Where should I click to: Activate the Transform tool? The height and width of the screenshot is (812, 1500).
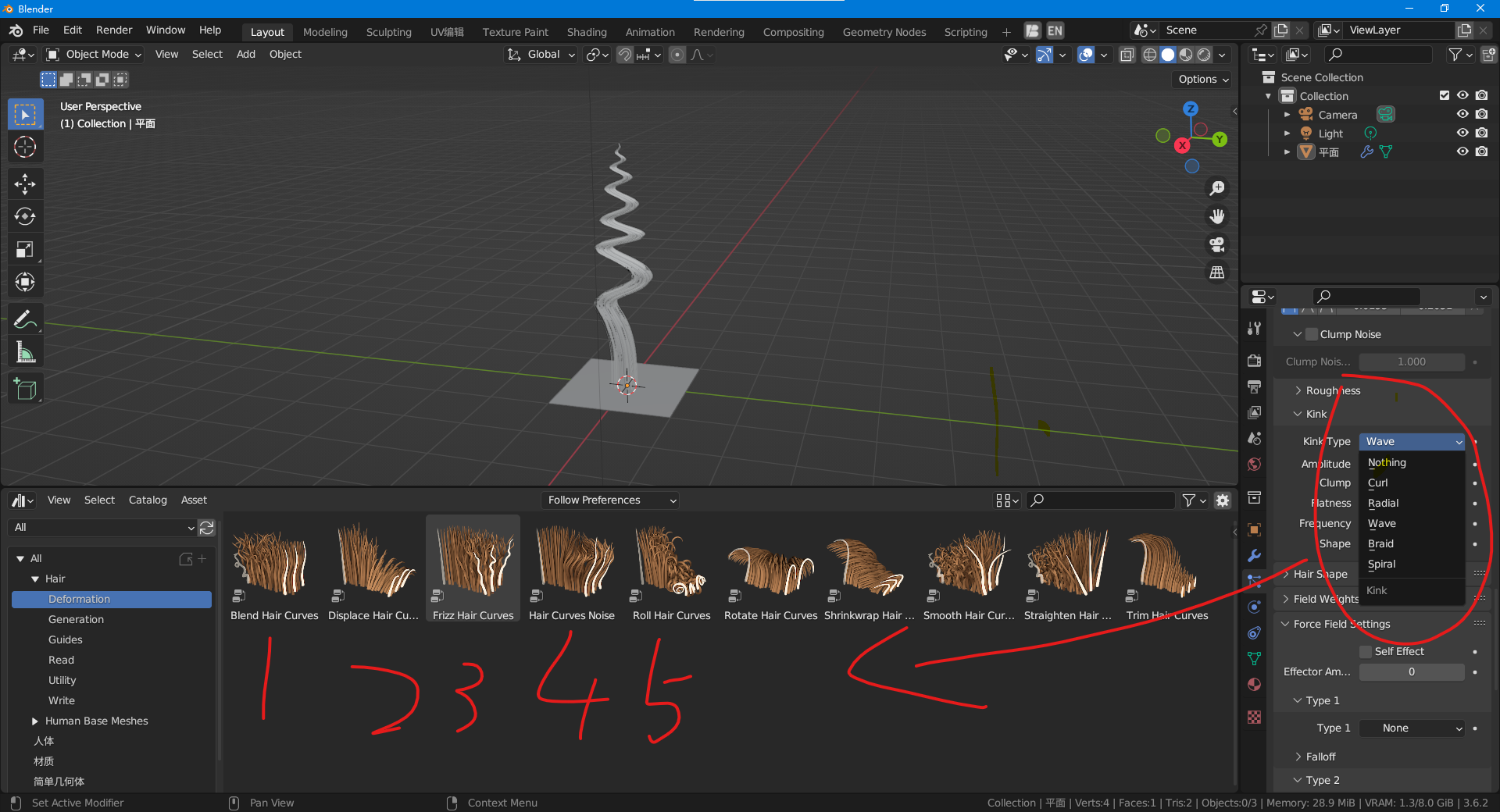[x=25, y=282]
